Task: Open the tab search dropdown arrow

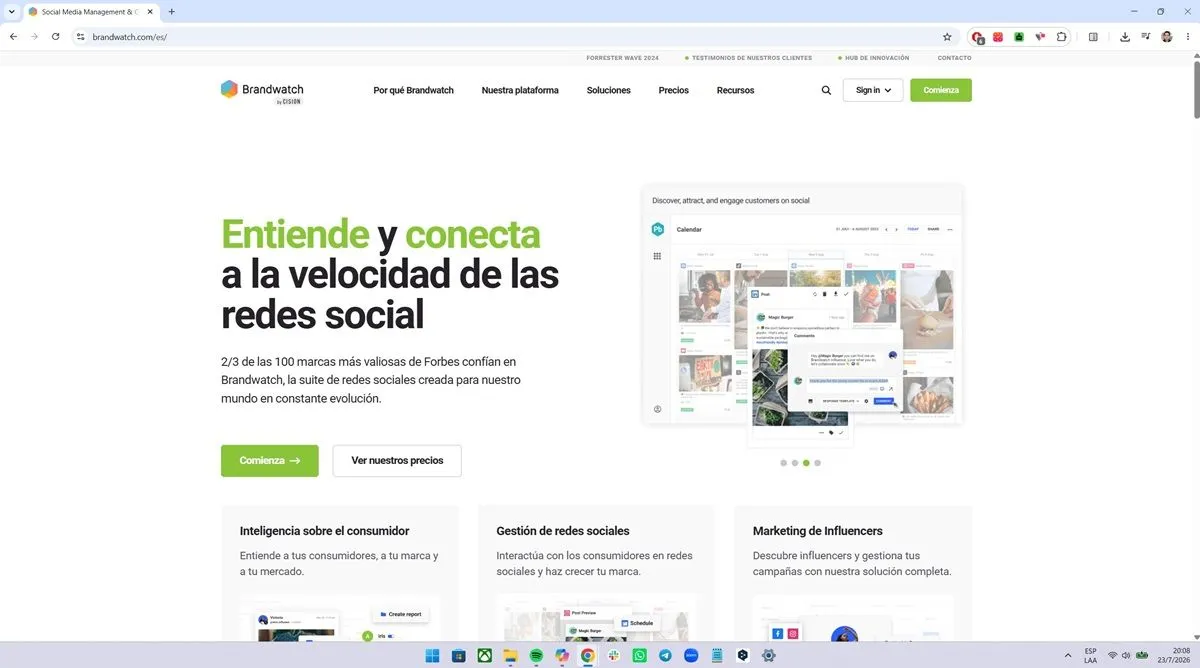Action: 10,11
